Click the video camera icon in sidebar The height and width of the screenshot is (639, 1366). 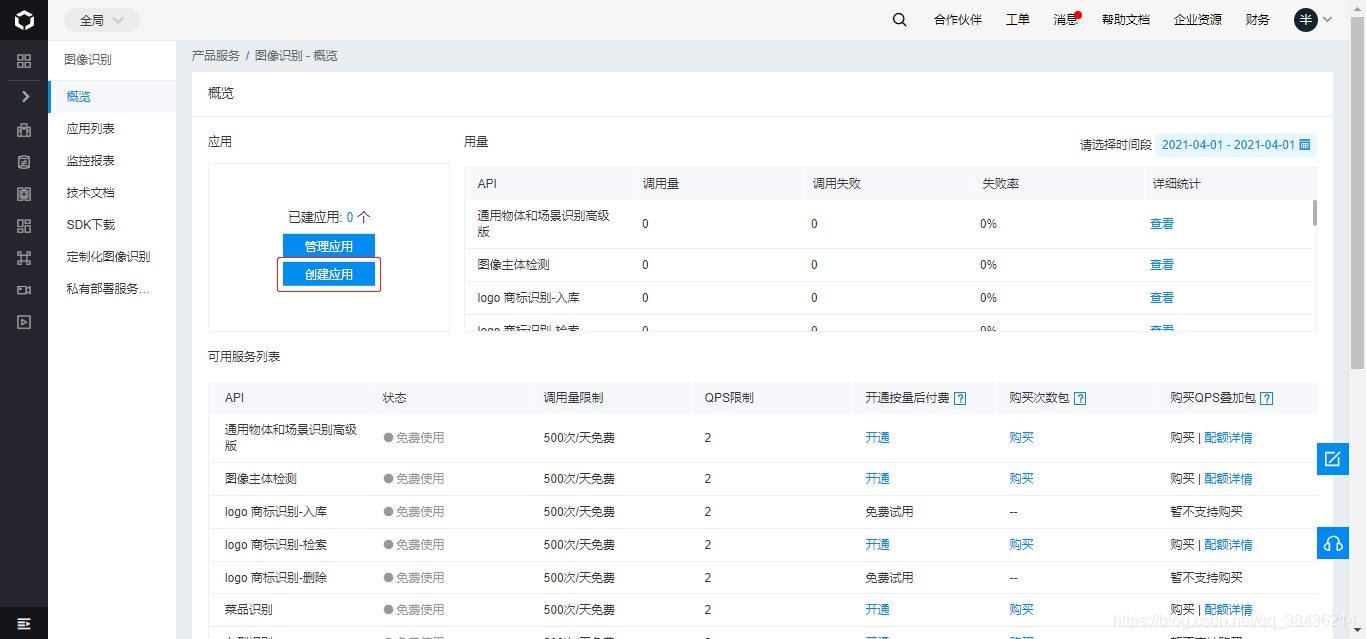pos(24,290)
